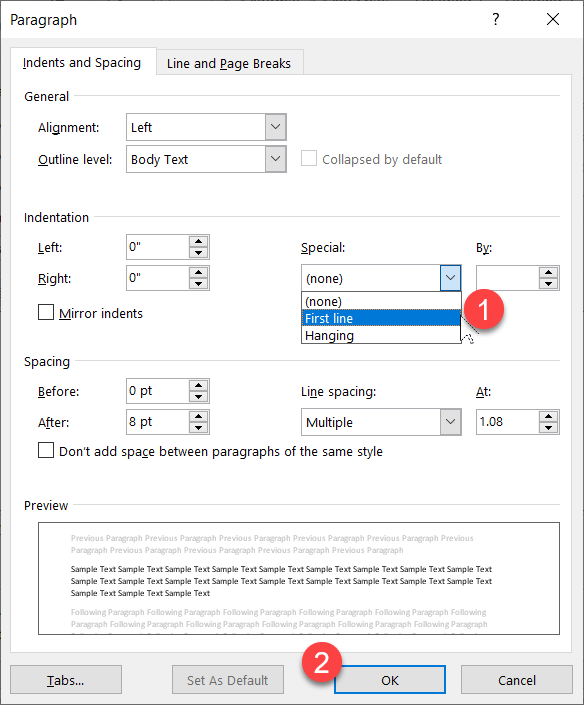
Task: Click the Right indentation input field
Action: (157, 278)
